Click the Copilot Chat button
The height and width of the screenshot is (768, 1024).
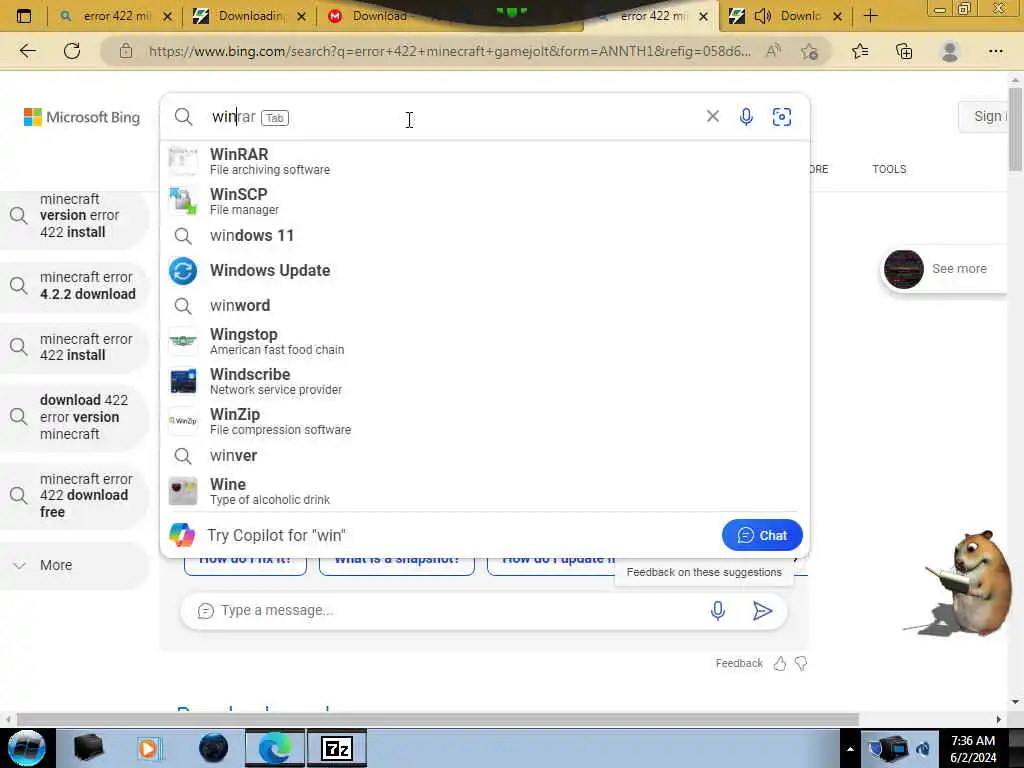[762, 535]
